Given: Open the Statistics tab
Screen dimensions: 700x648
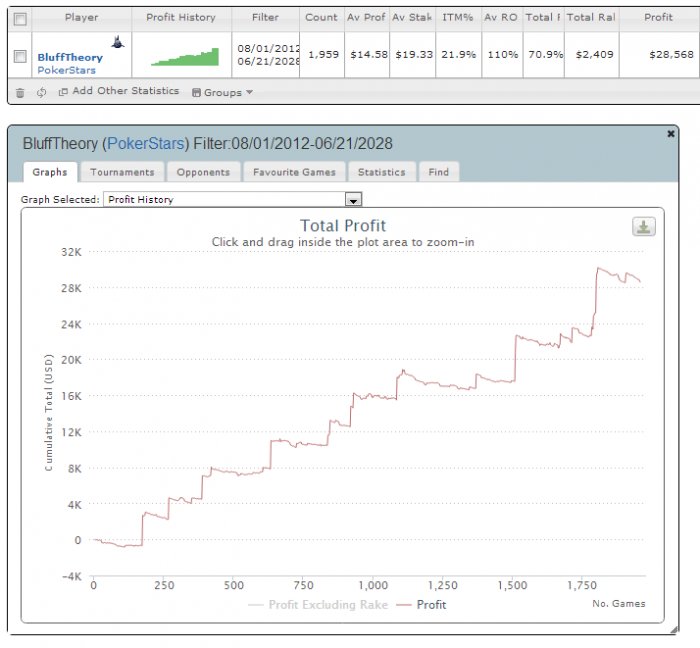Looking at the screenshot, I should pyautogui.click(x=382, y=172).
